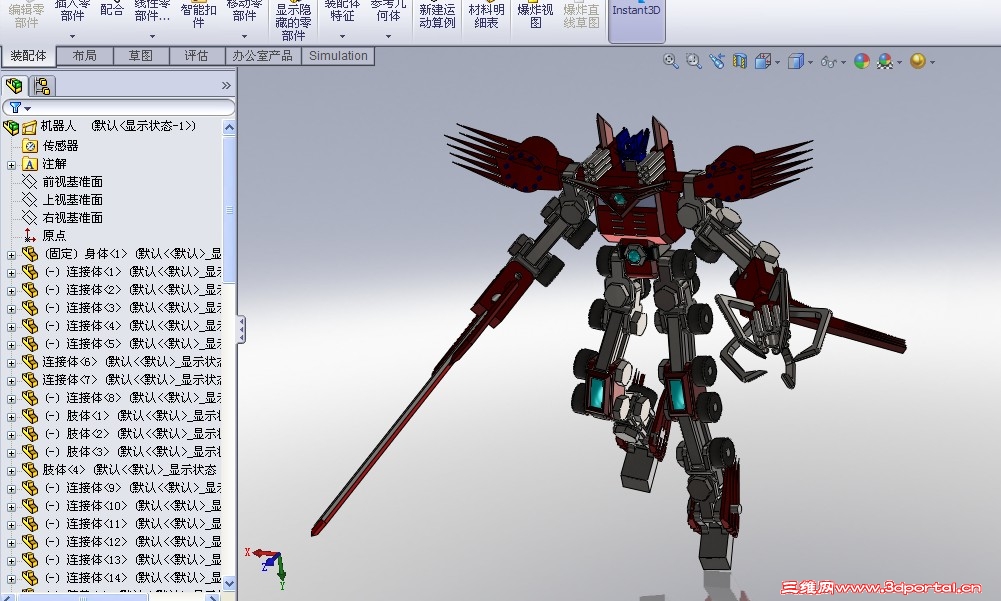This screenshot has height=601, width=1001.
Task: Click the Apply Scene icon
Action: 885,61
